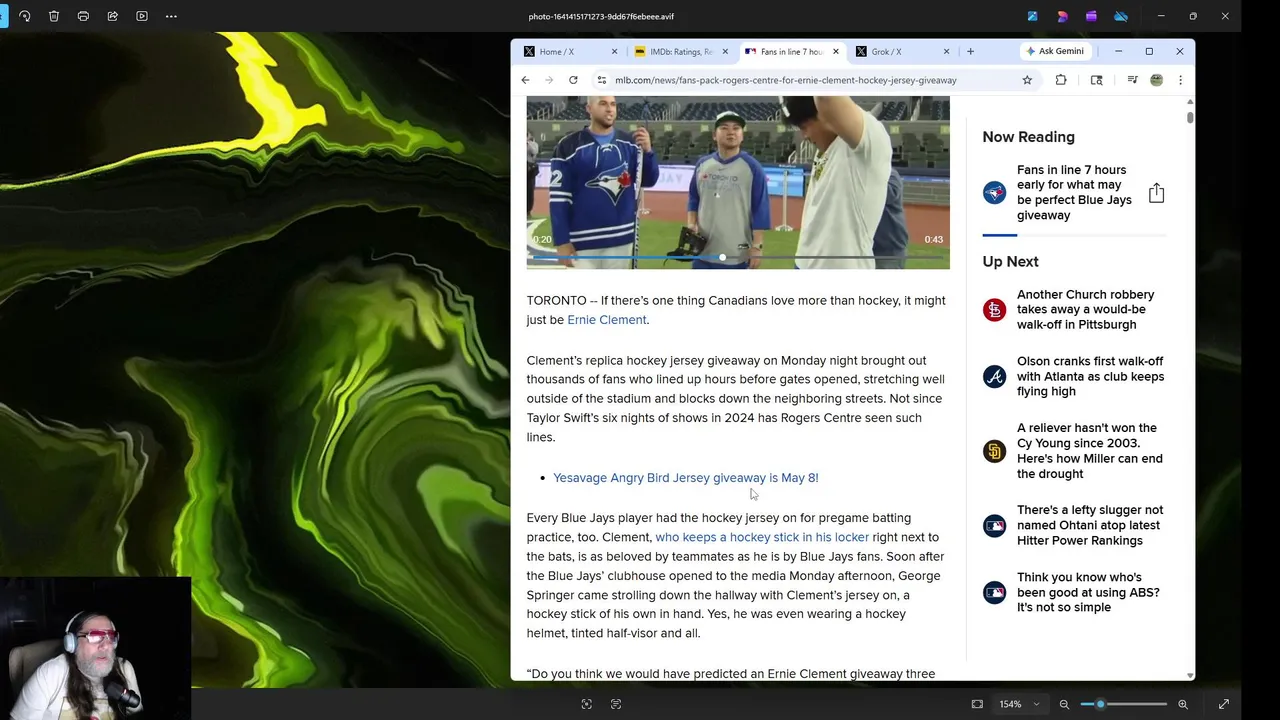Click the Ask Gemini button

tap(1054, 51)
